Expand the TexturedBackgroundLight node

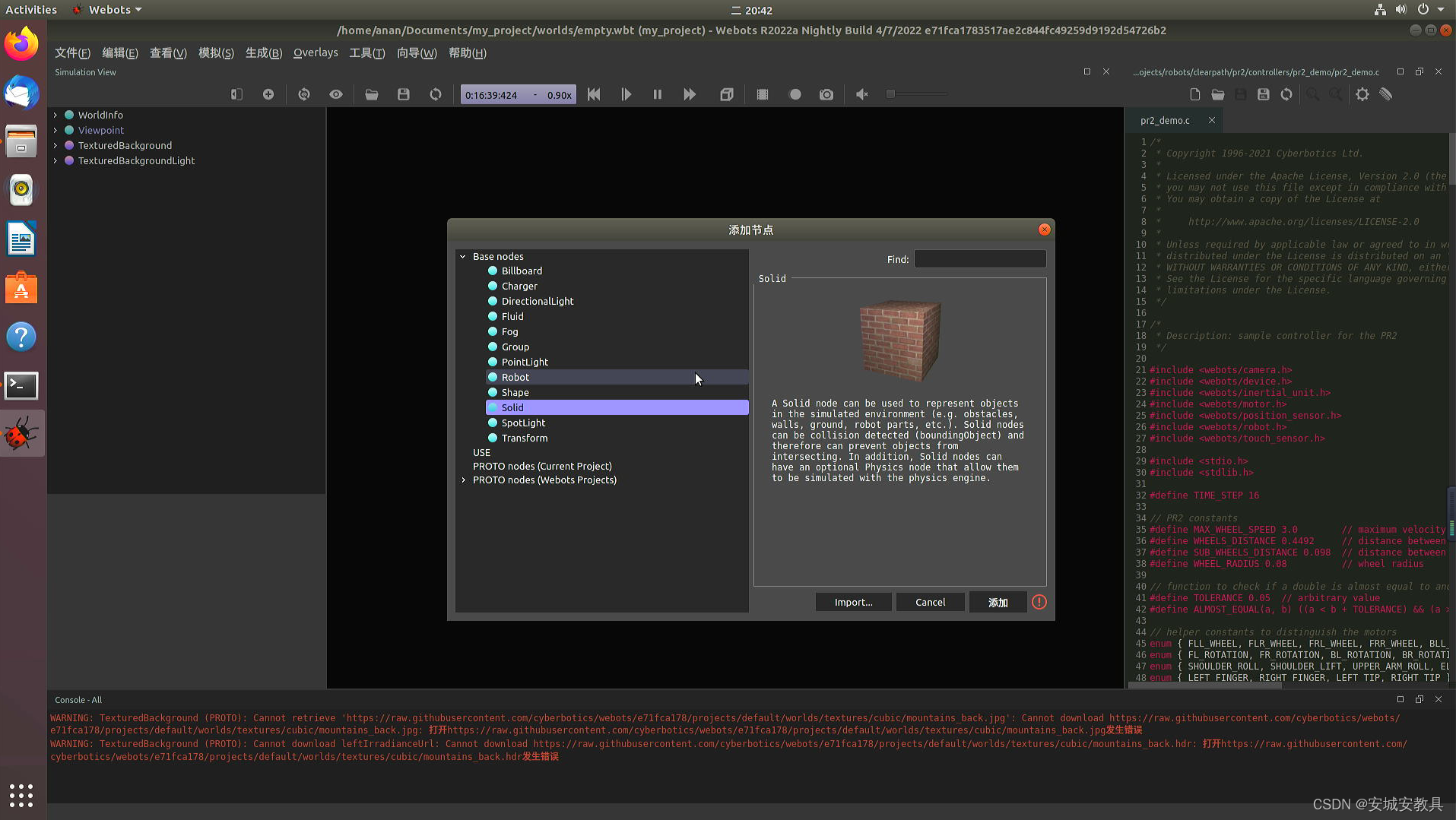(x=55, y=160)
